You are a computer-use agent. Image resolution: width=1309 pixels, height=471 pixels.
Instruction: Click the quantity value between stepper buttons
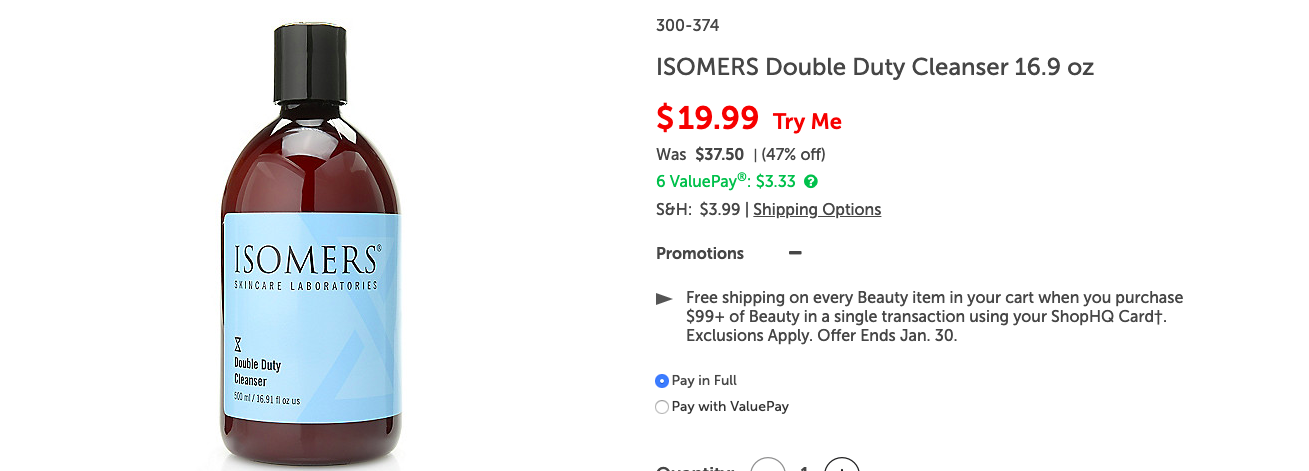point(805,467)
